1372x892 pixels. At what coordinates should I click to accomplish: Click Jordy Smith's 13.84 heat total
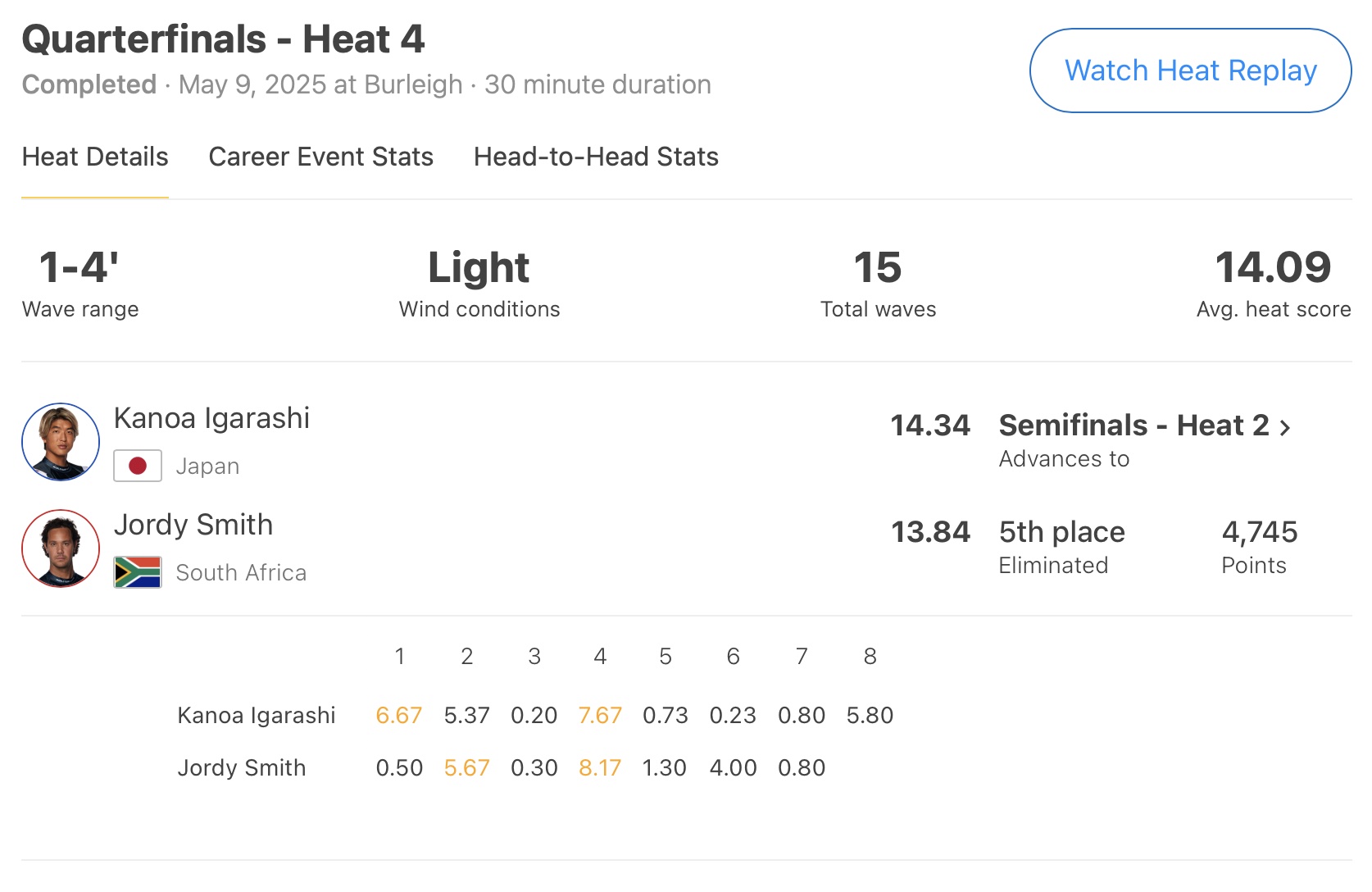click(930, 532)
